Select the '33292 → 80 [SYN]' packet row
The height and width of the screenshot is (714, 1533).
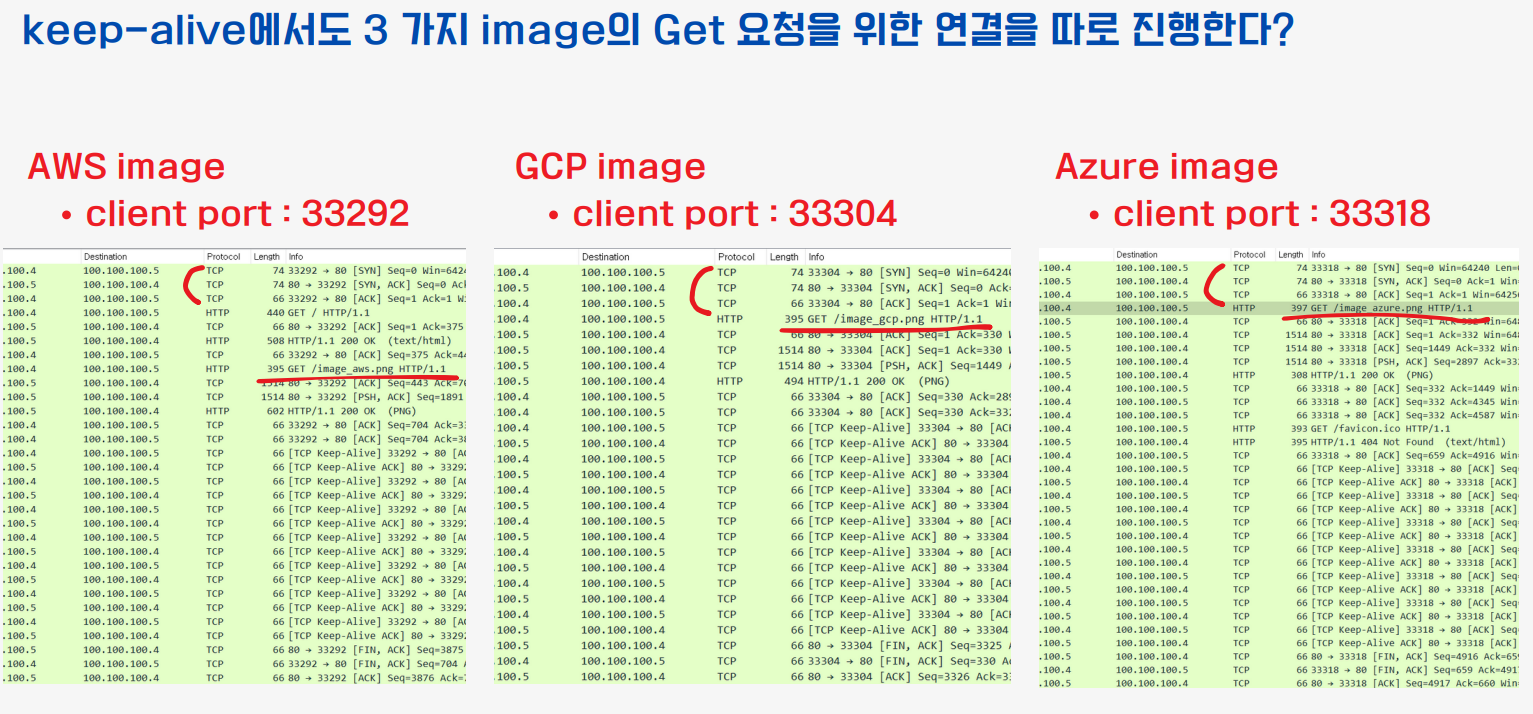pos(234,271)
